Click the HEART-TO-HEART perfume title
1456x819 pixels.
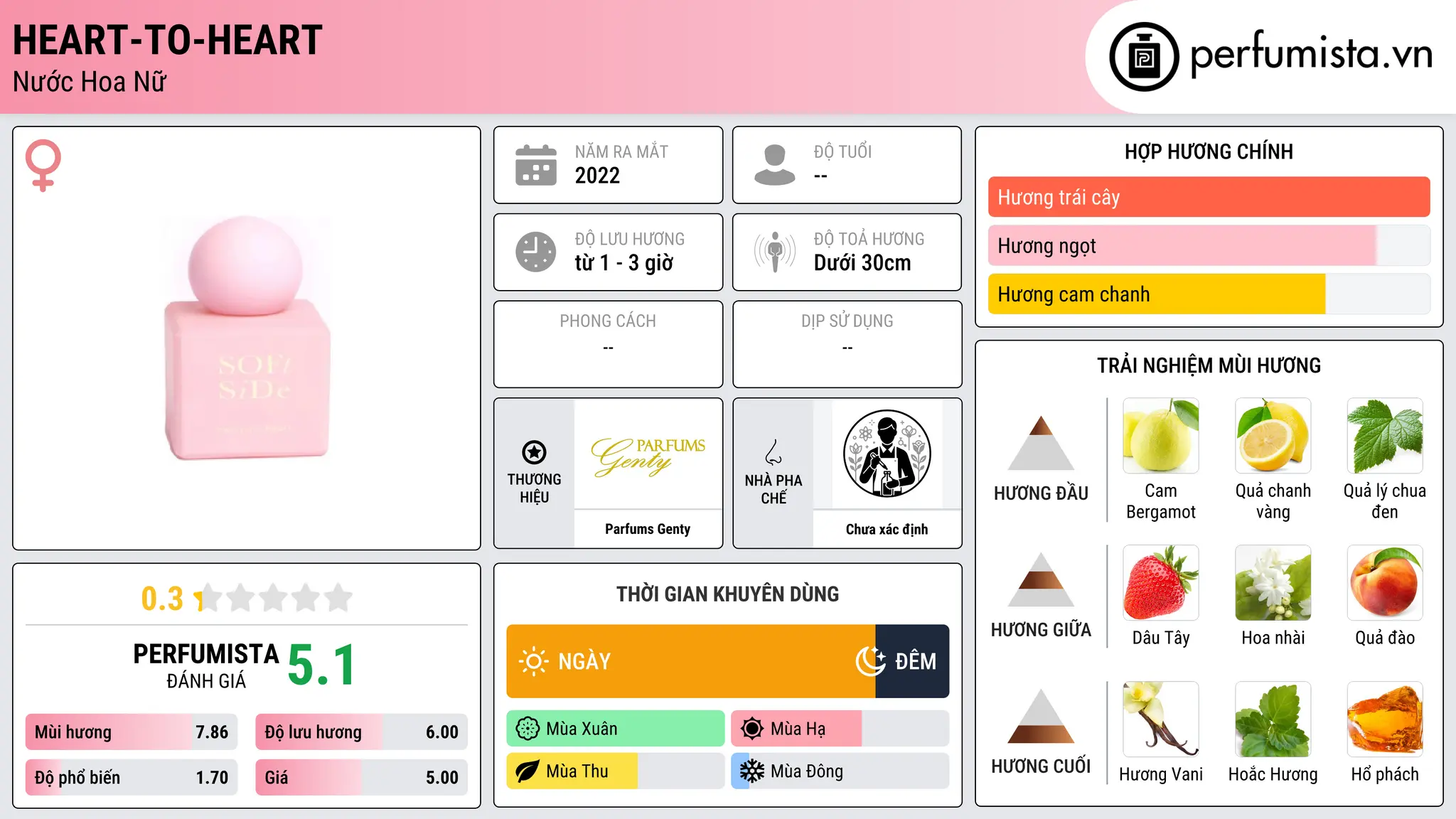coord(168,40)
